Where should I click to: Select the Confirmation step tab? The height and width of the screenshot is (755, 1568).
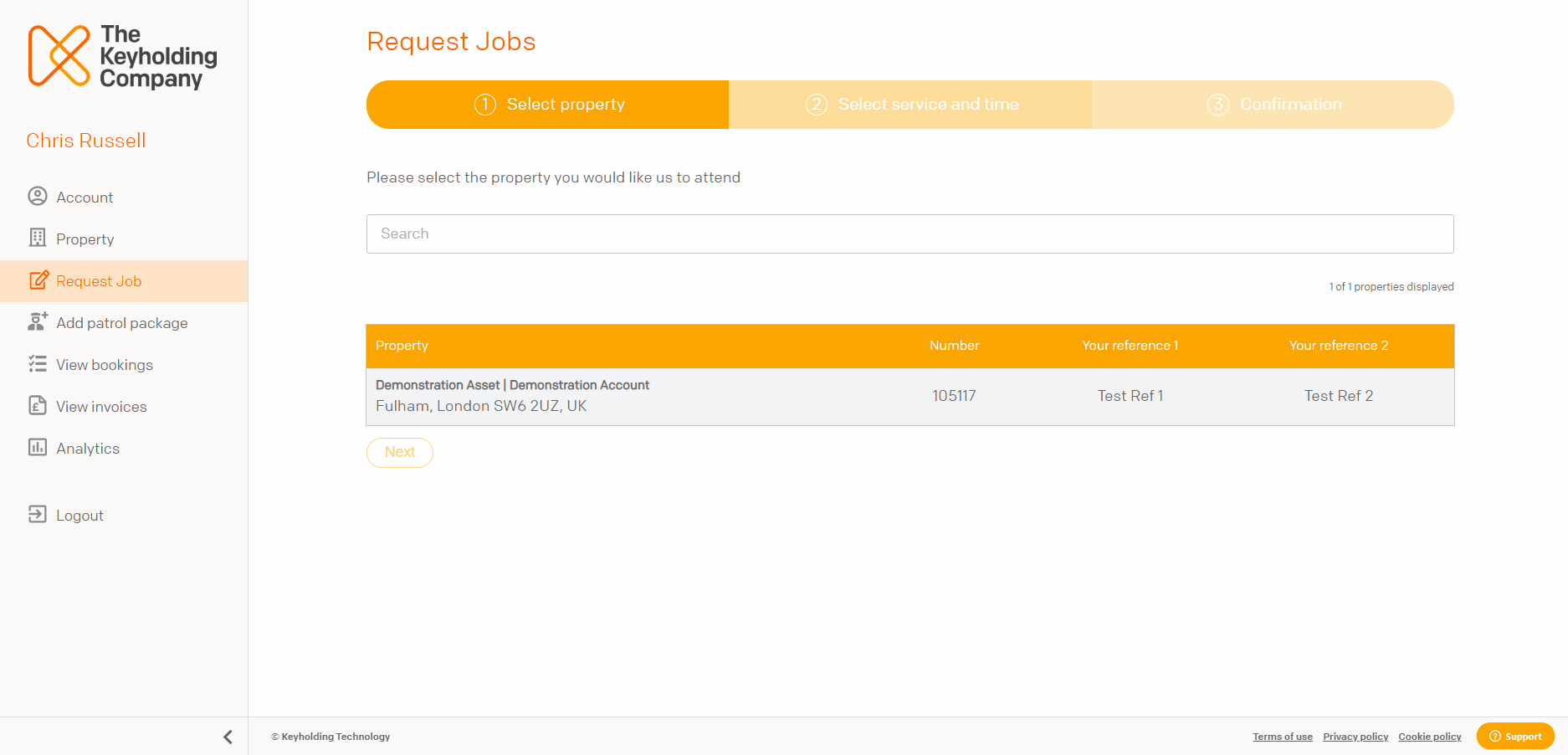click(1273, 105)
